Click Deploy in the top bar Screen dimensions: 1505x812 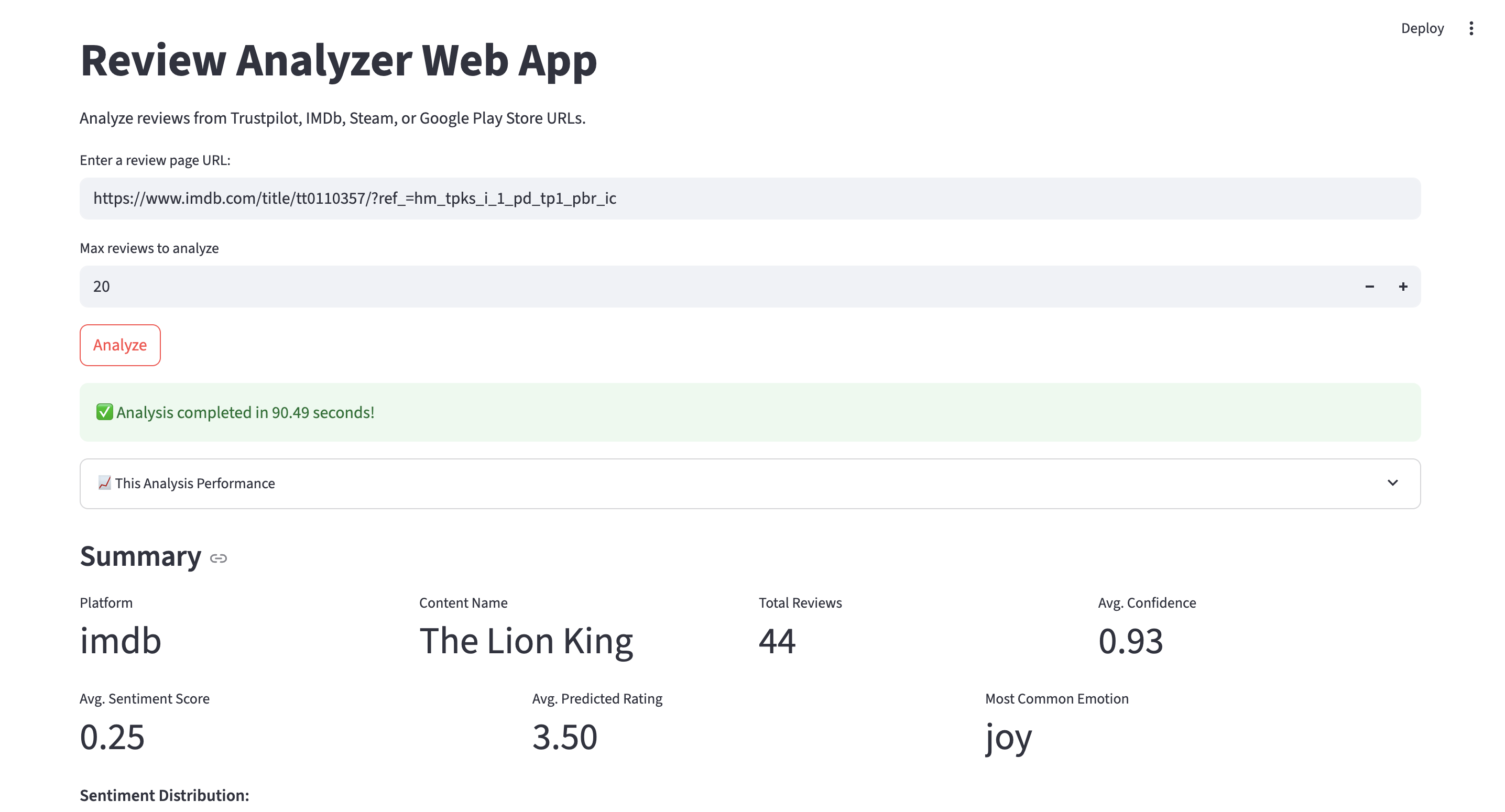tap(1422, 27)
